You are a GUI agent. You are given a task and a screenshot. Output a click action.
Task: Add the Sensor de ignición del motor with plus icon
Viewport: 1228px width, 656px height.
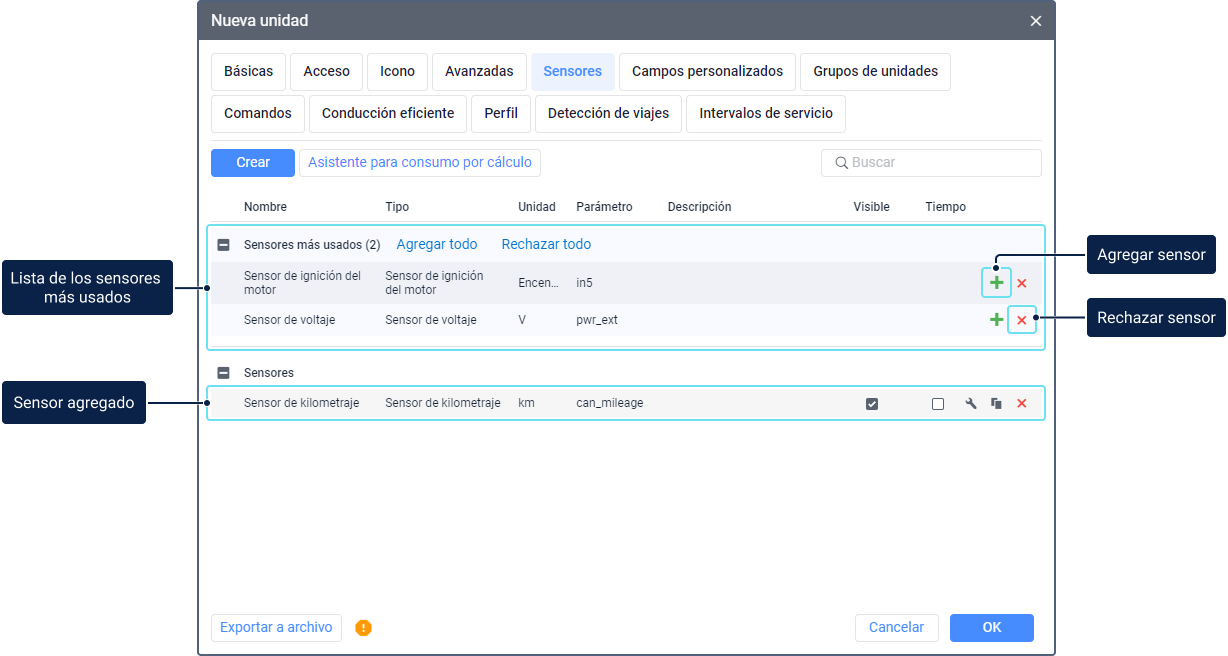pos(996,283)
